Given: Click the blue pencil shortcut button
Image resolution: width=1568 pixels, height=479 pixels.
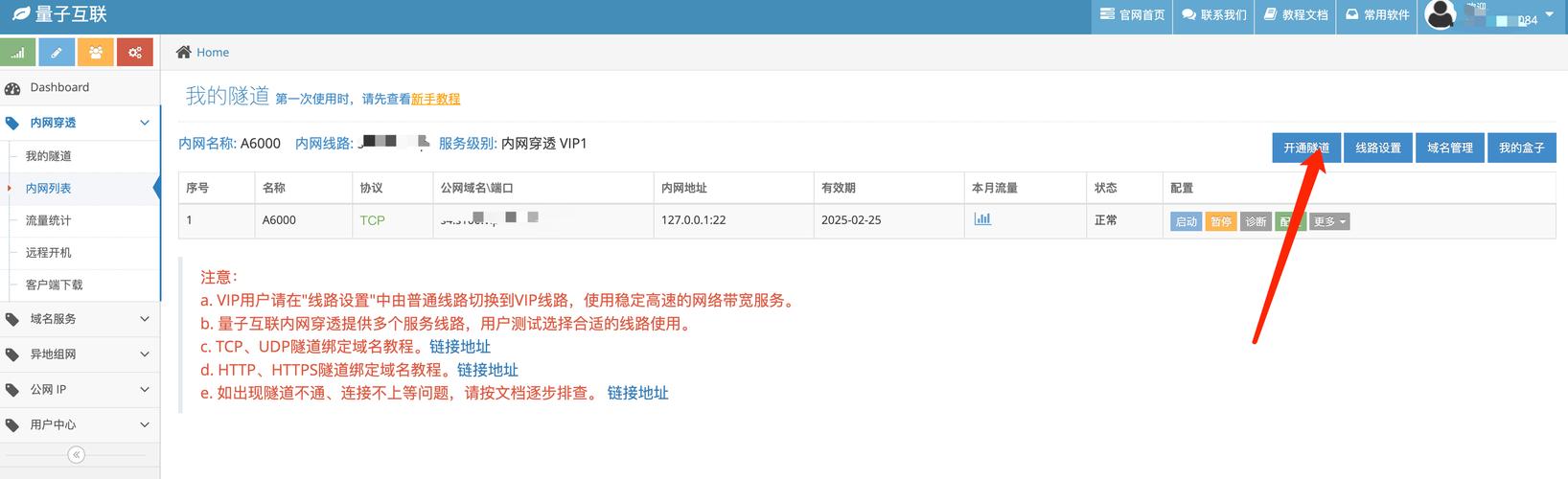Looking at the screenshot, I should tap(57, 53).
